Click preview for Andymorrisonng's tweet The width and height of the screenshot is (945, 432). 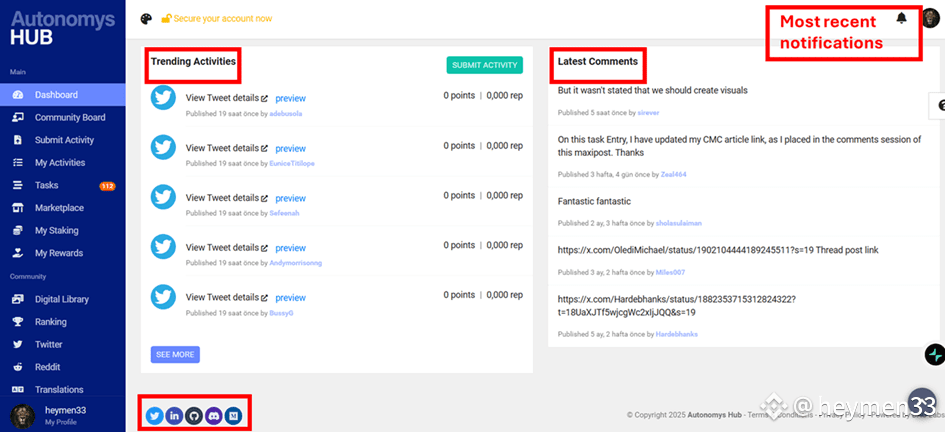click(290, 248)
